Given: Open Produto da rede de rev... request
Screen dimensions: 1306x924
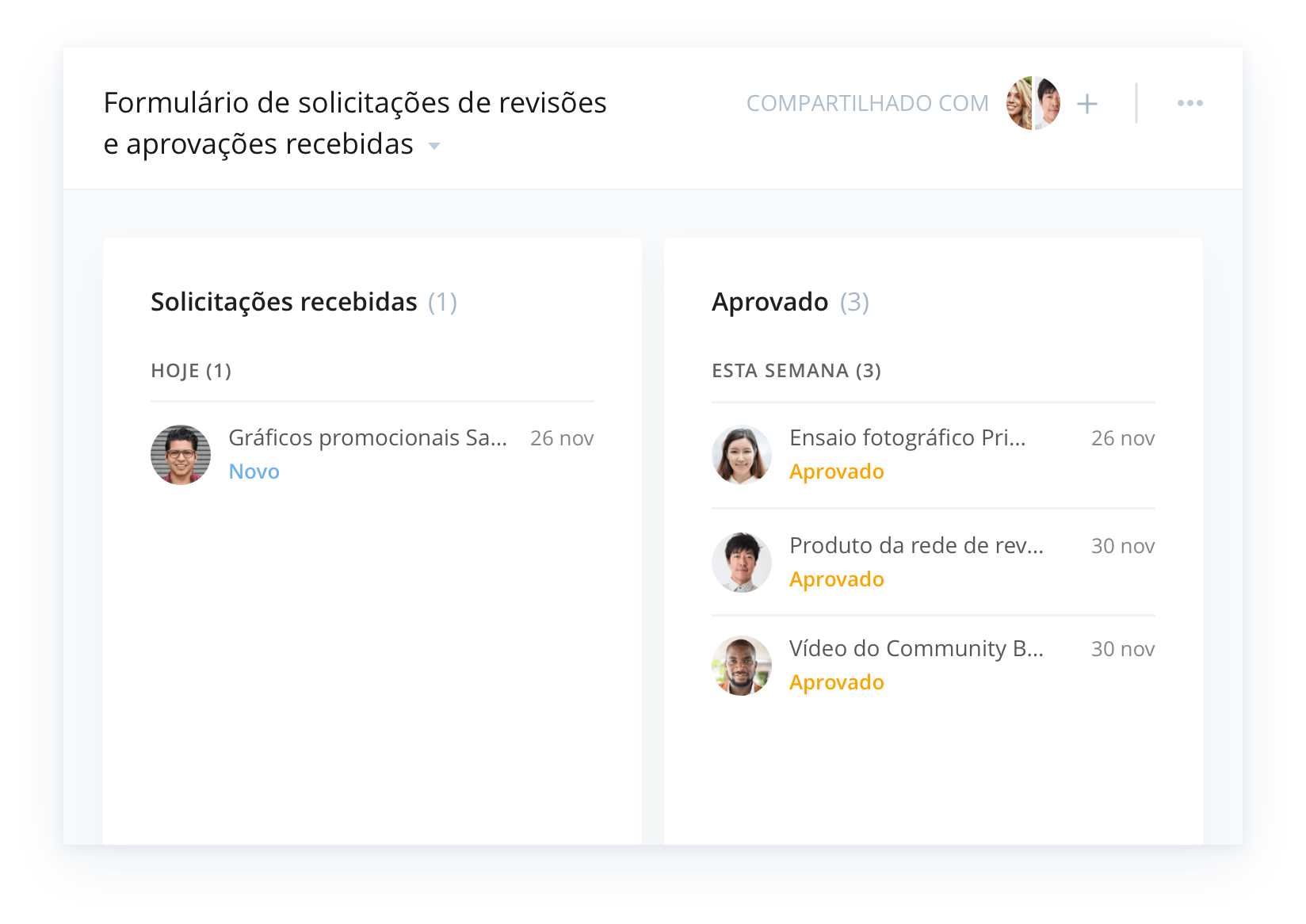Looking at the screenshot, I should coord(916,546).
